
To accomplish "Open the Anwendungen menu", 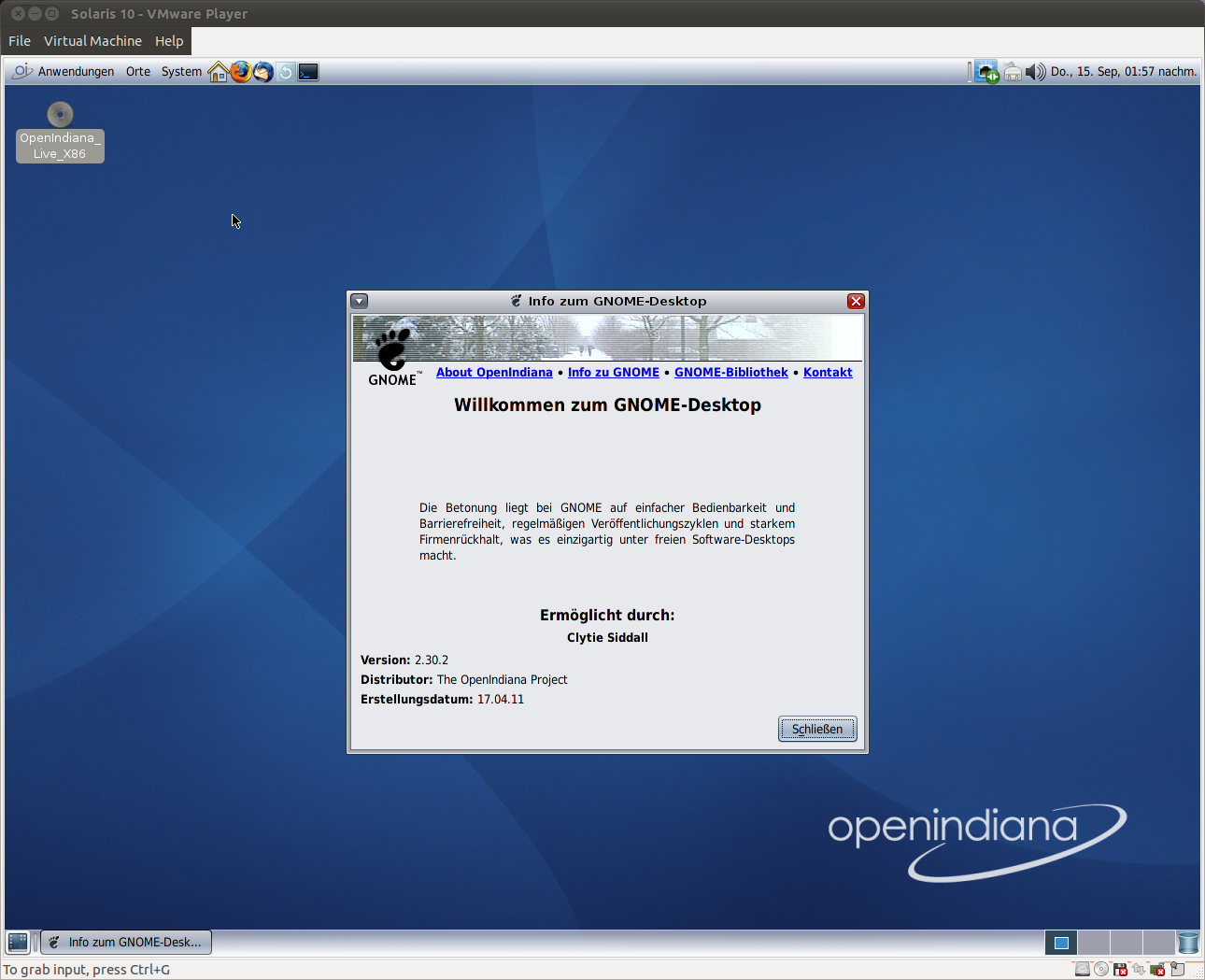I will (76, 71).
